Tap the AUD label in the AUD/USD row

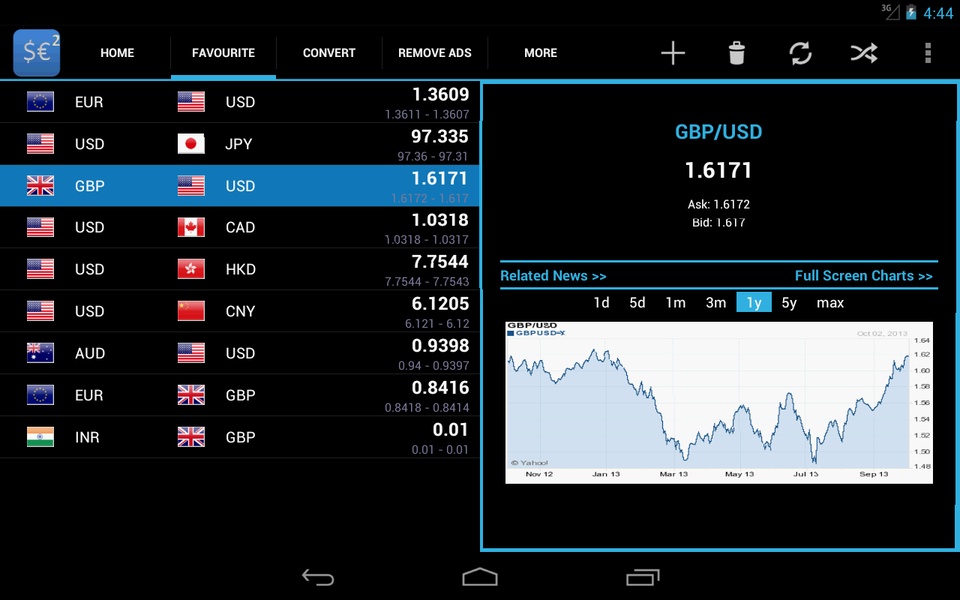click(x=90, y=353)
